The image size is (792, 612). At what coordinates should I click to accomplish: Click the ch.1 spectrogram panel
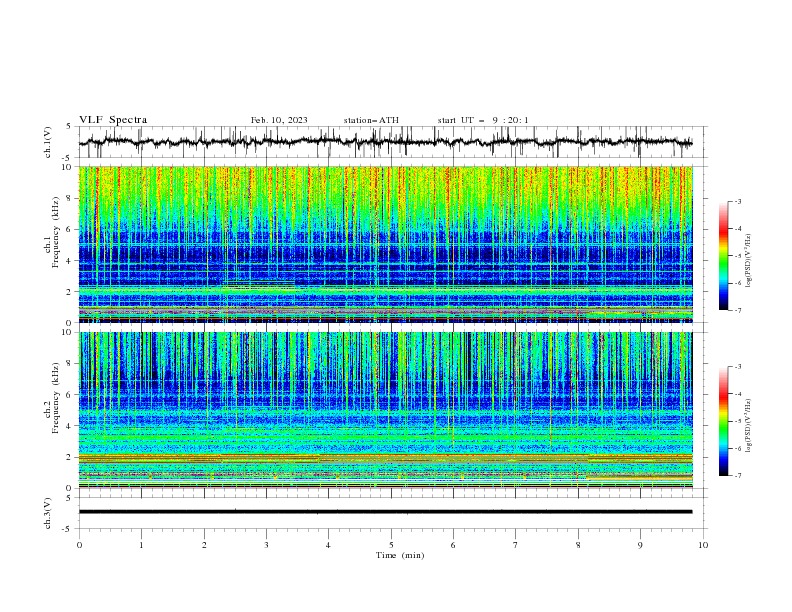pos(385,244)
